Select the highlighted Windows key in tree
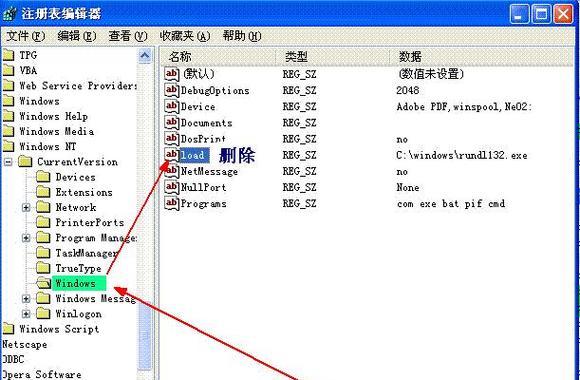The image size is (580, 380). [x=75, y=283]
